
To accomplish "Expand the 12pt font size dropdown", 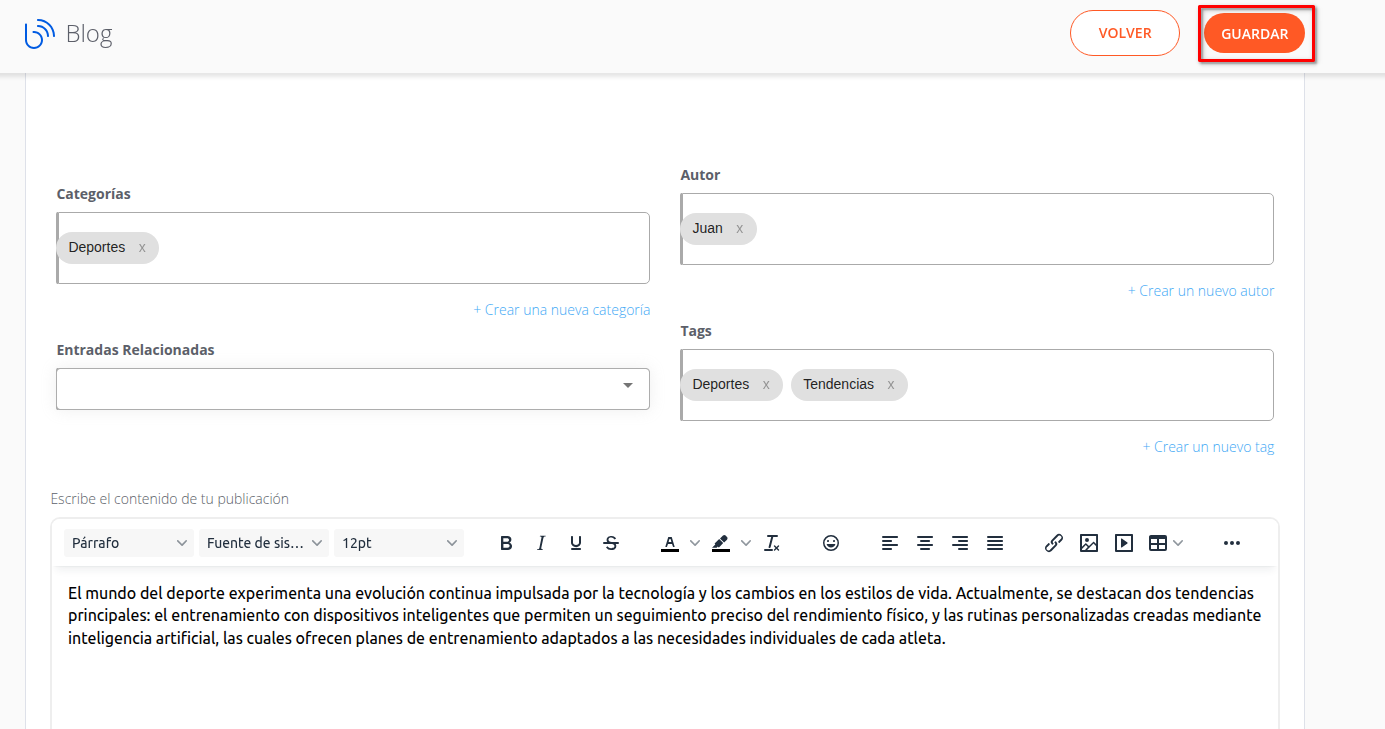I will click(x=399, y=543).
